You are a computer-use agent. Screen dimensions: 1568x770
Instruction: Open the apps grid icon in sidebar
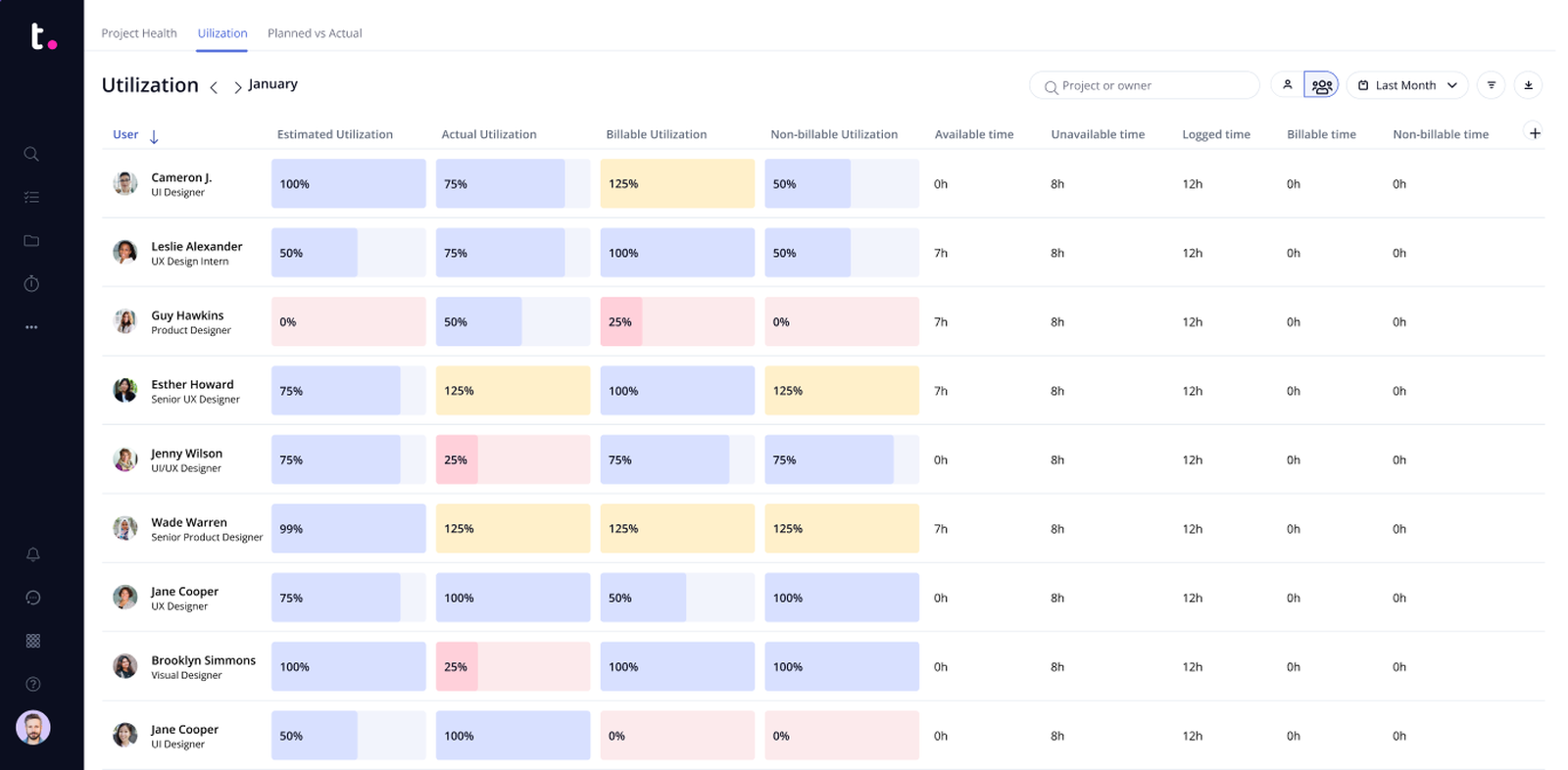(x=32, y=641)
